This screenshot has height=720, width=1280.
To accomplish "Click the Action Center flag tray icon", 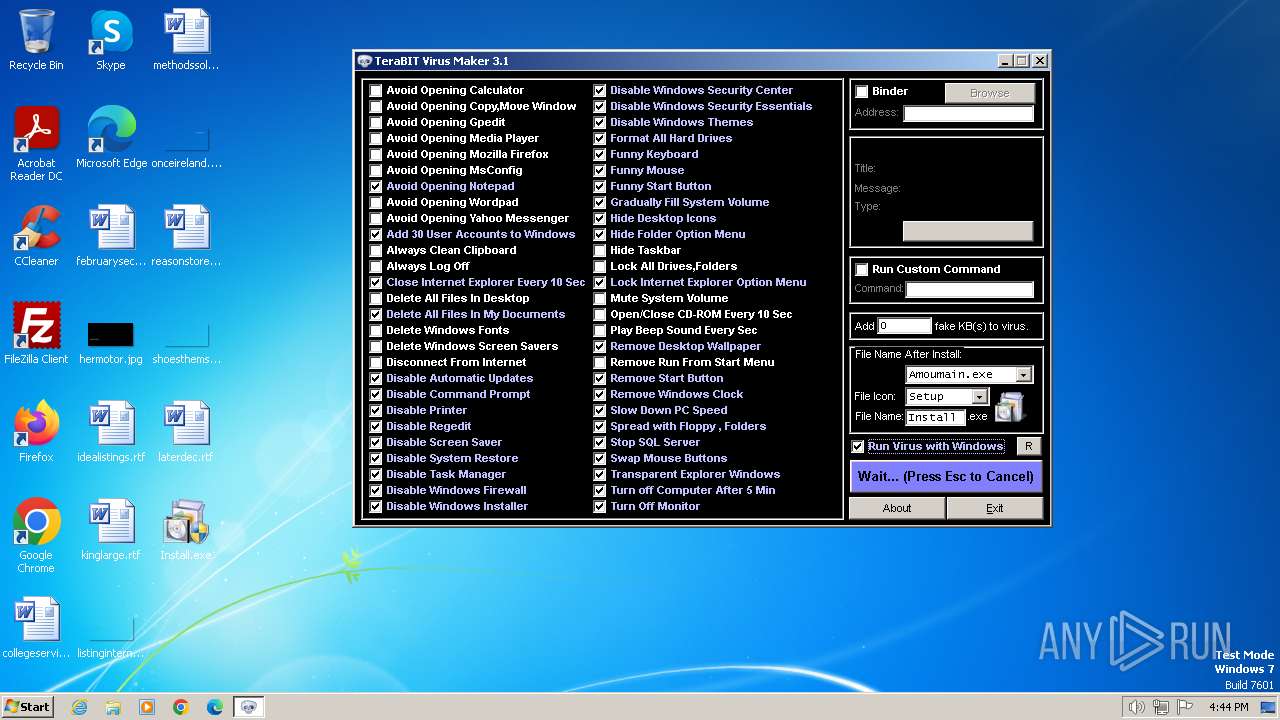I will tap(1184, 707).
